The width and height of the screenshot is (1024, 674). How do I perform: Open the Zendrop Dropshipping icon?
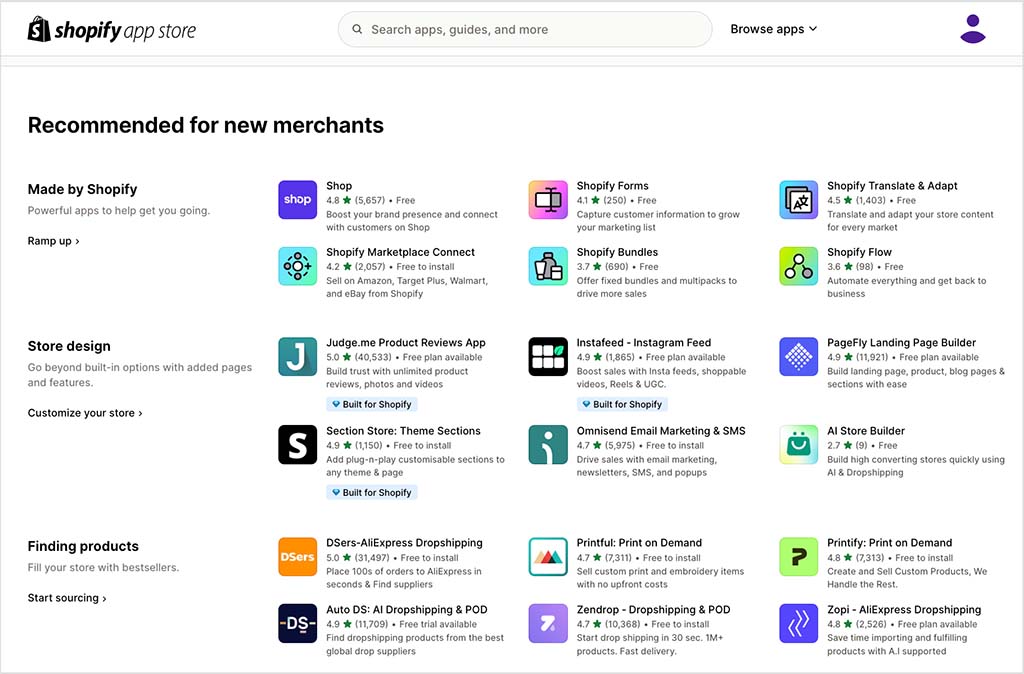(548, 624)
